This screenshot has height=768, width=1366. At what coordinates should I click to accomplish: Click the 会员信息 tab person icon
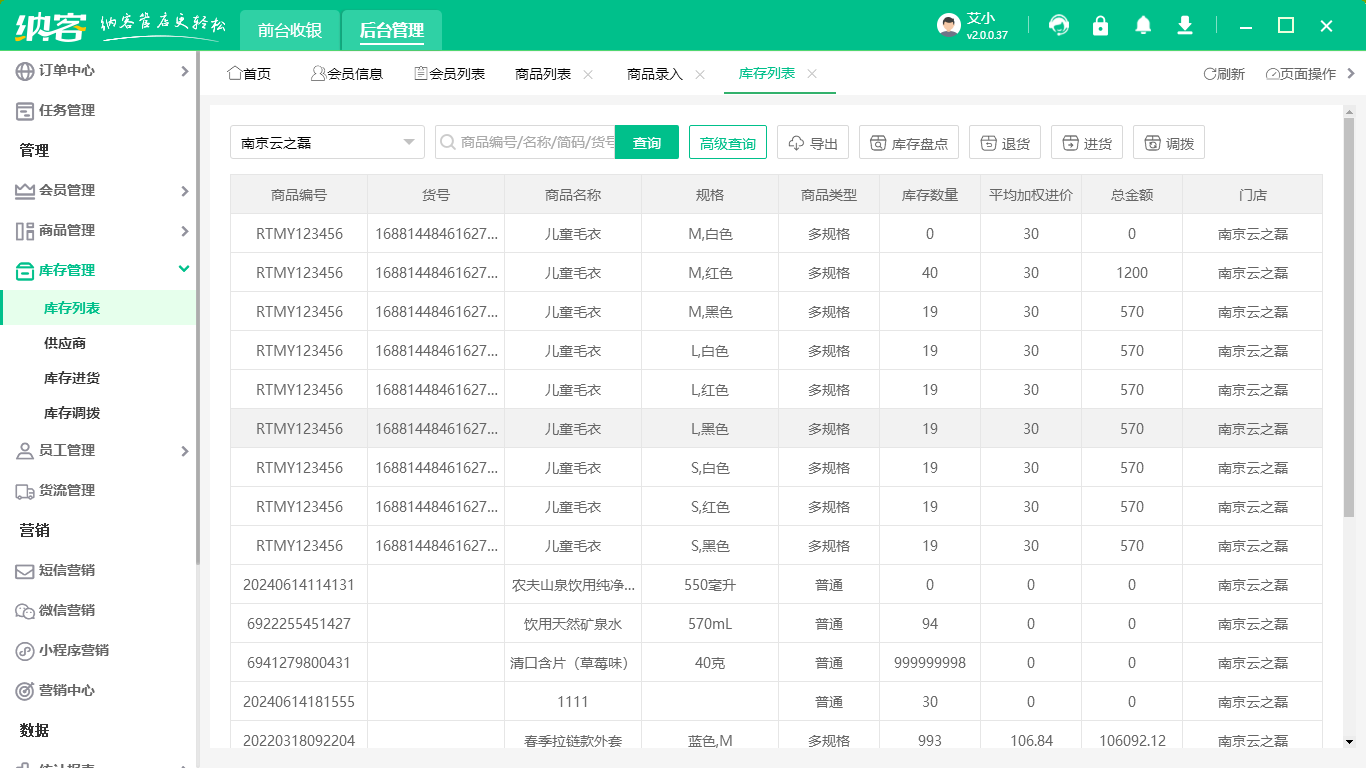click(318, 73)
